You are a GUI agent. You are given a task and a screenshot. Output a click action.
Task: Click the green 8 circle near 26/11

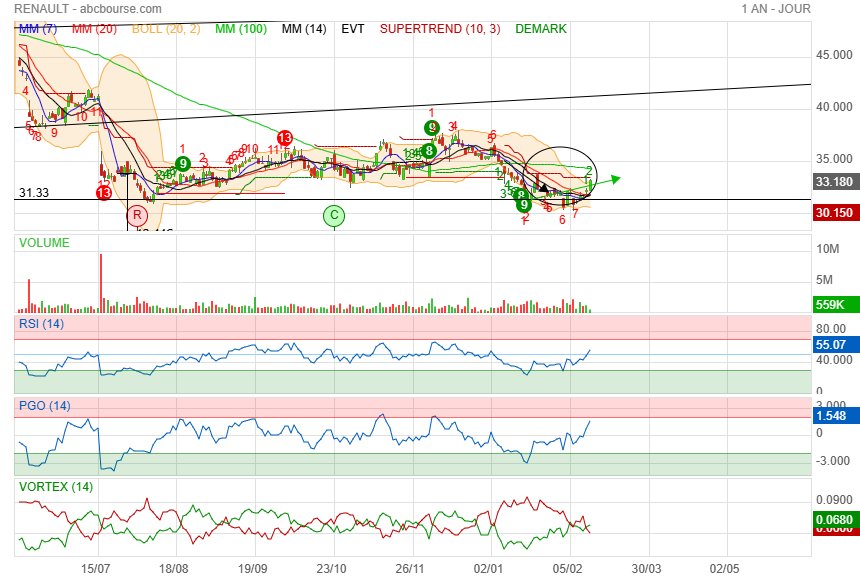(x=428, y=151)
